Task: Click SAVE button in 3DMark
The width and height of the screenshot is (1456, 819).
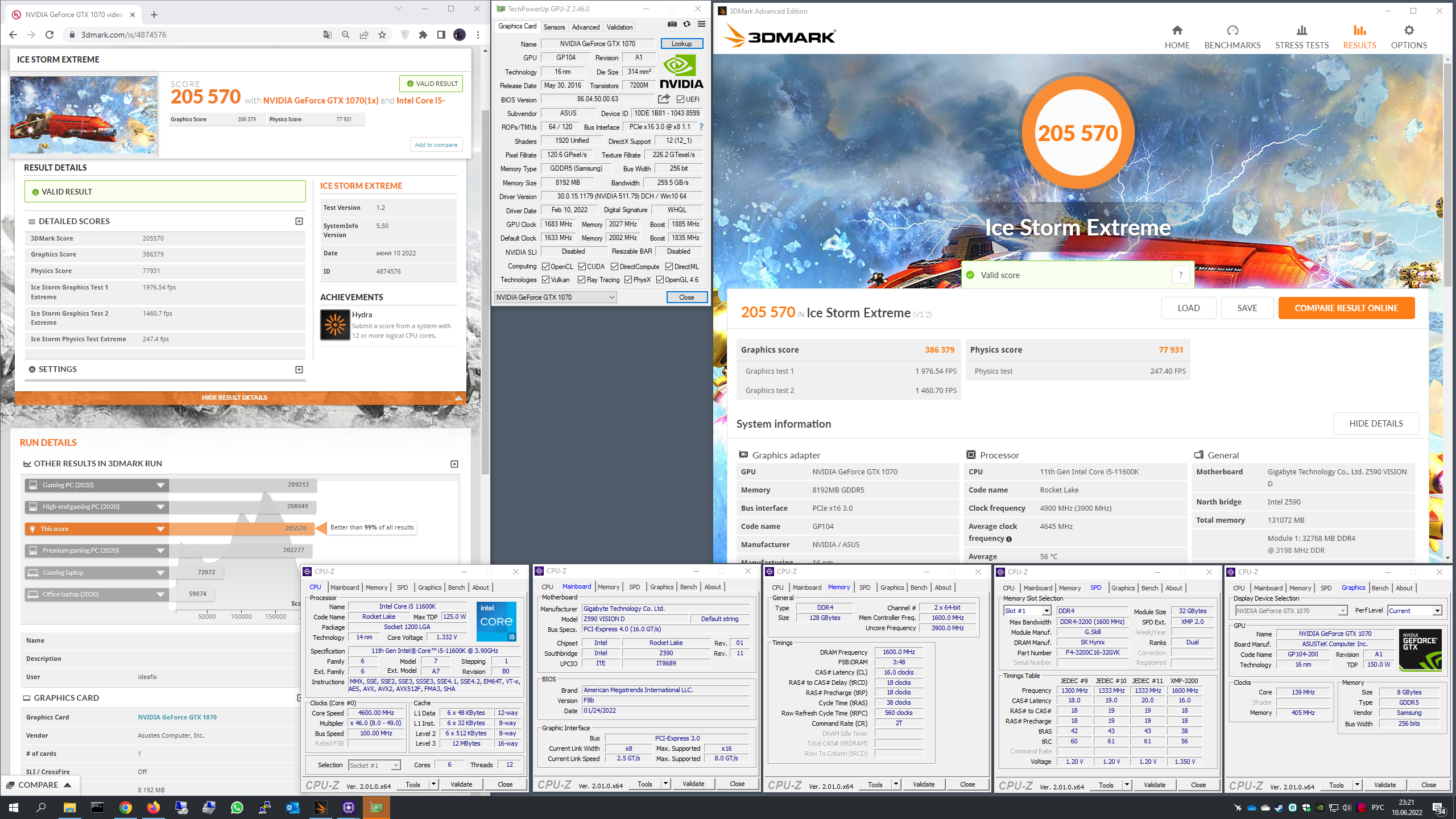Action: point(1247,308)
